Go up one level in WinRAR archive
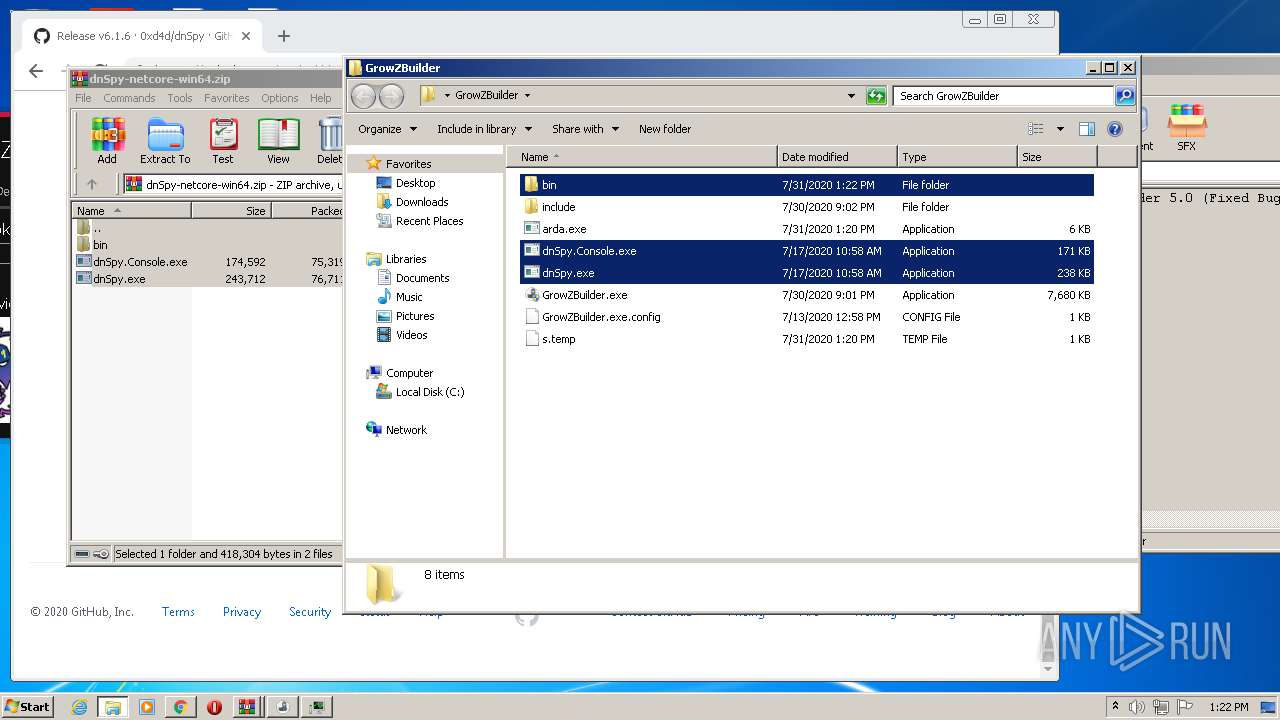This screenshot has height=720, width=1280. (x=92, y=184)
